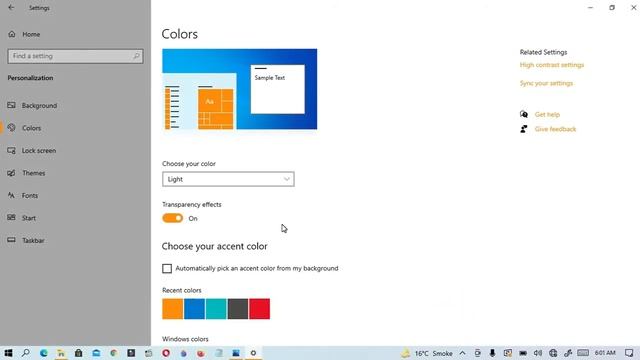Image resolution: width=640 pixels, height=360 pixels.
Task: Pick the orange recent color
Action: pos(173,309)
